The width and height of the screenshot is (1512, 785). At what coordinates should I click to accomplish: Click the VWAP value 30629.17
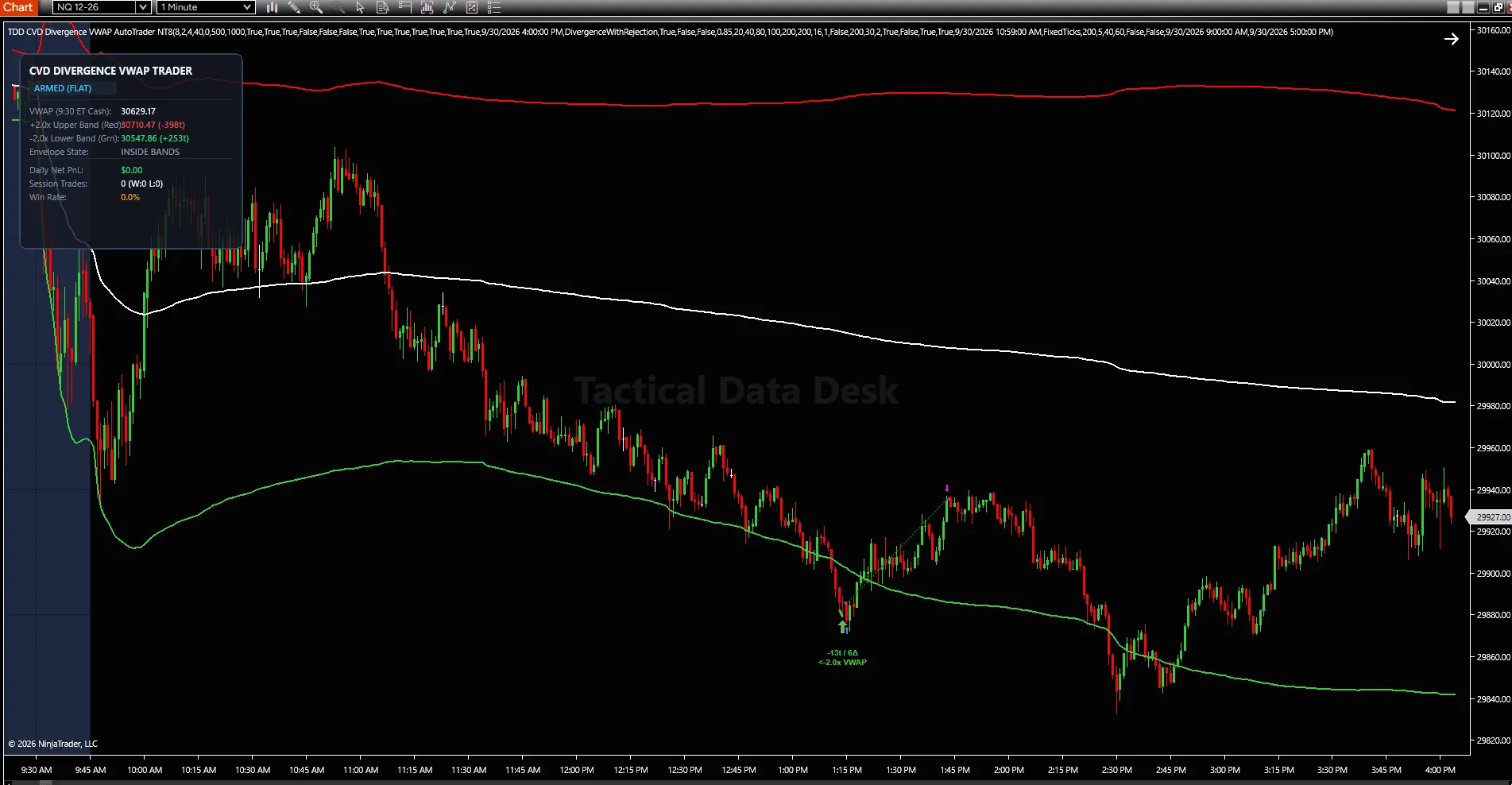click(138, 111)
